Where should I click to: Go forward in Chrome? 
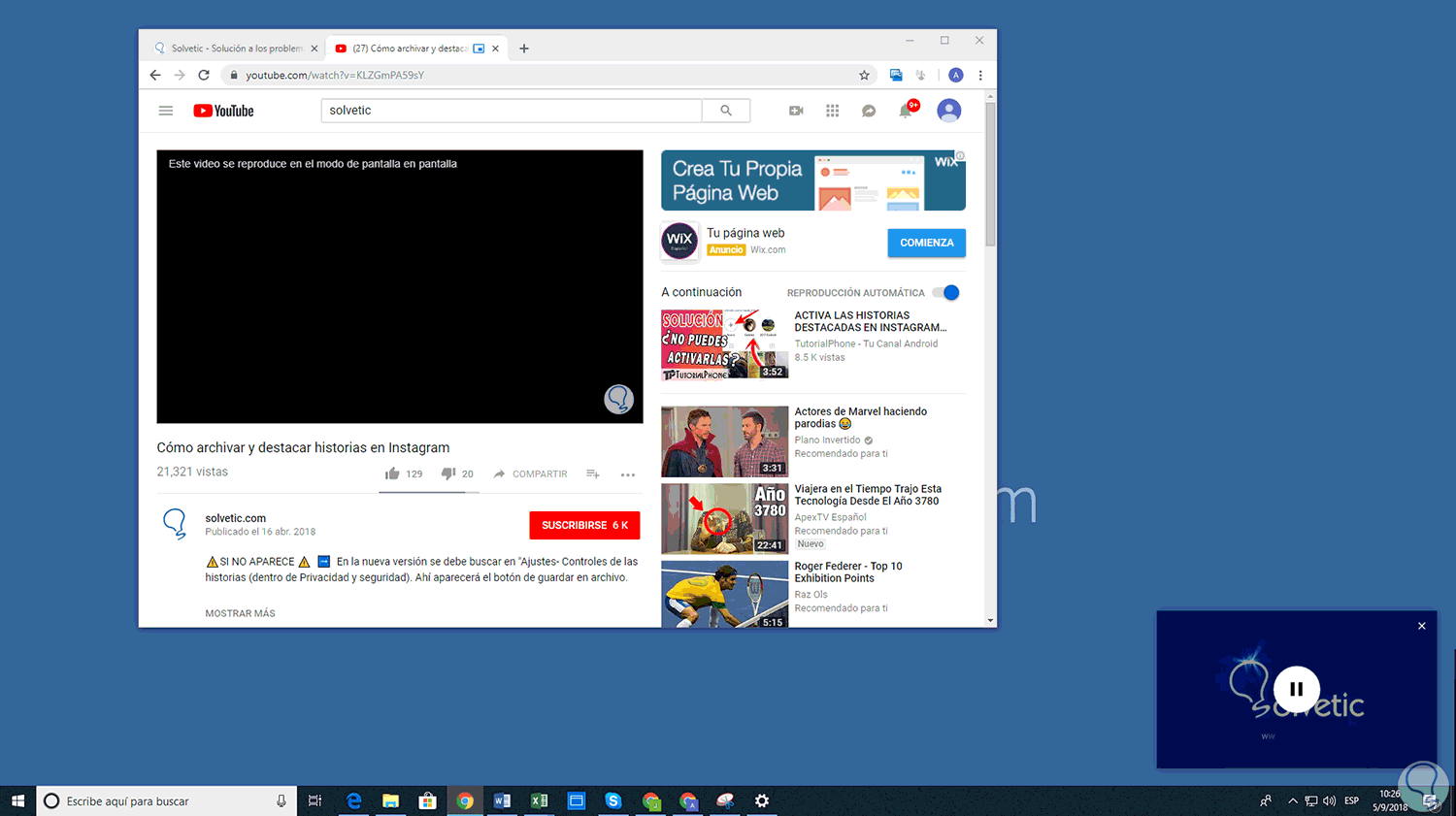point(180,75)
